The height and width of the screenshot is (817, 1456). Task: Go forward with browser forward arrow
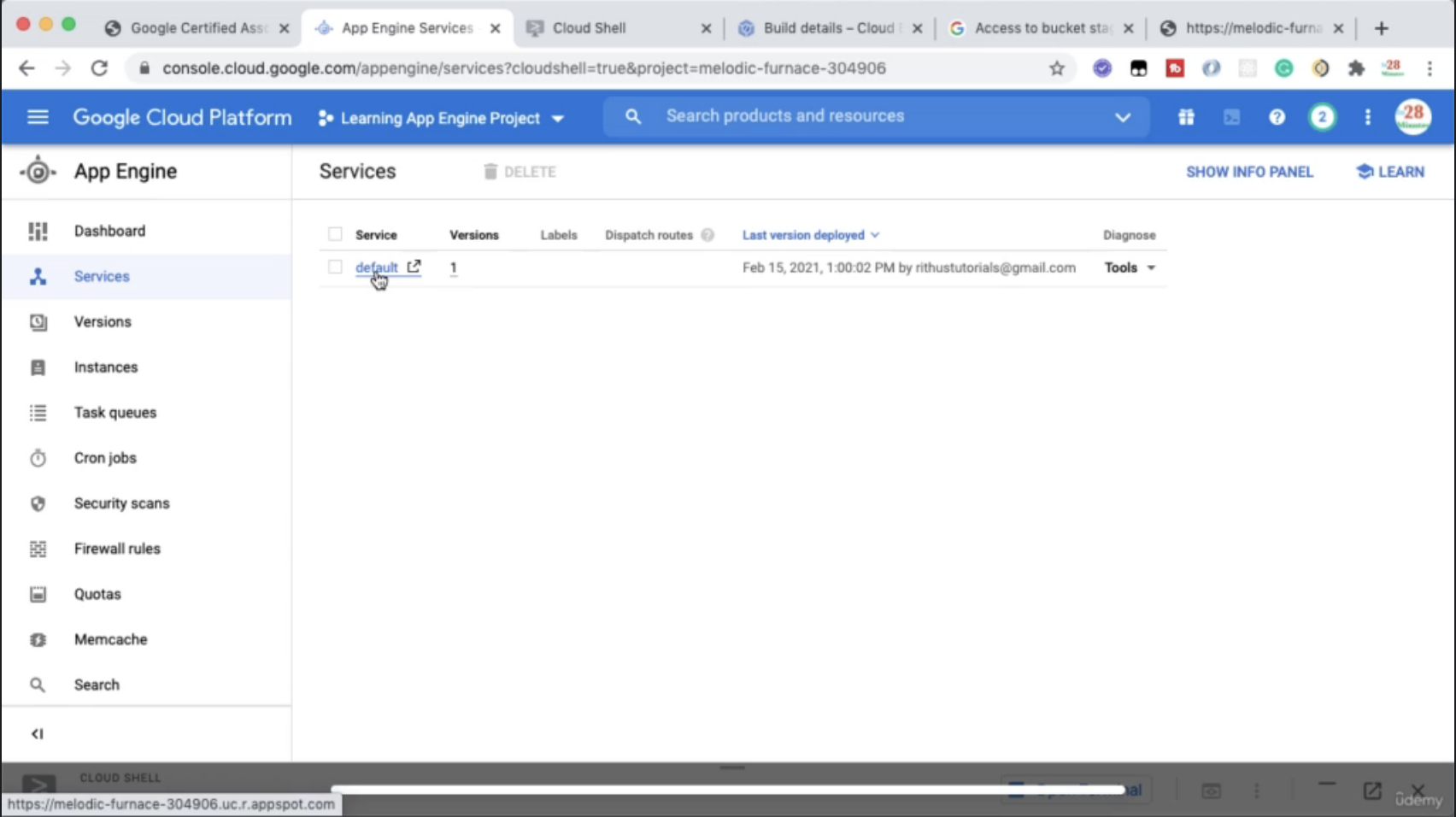tap(63, 68)
